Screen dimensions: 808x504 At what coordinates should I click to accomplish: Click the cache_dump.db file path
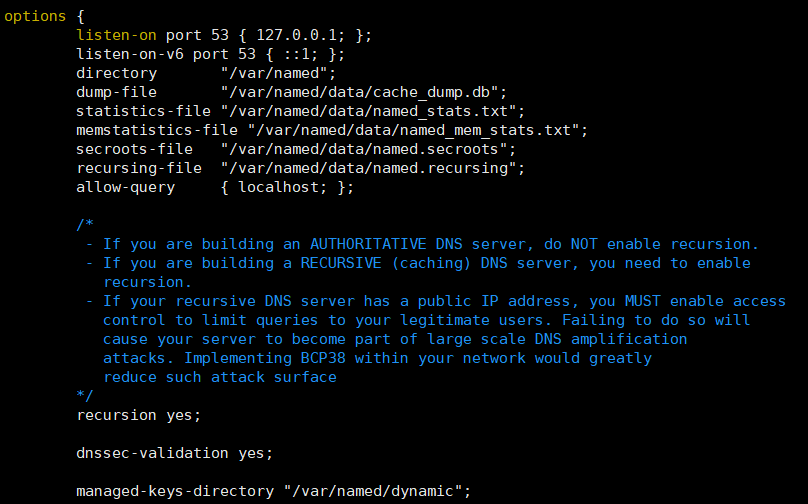[359, 92]
